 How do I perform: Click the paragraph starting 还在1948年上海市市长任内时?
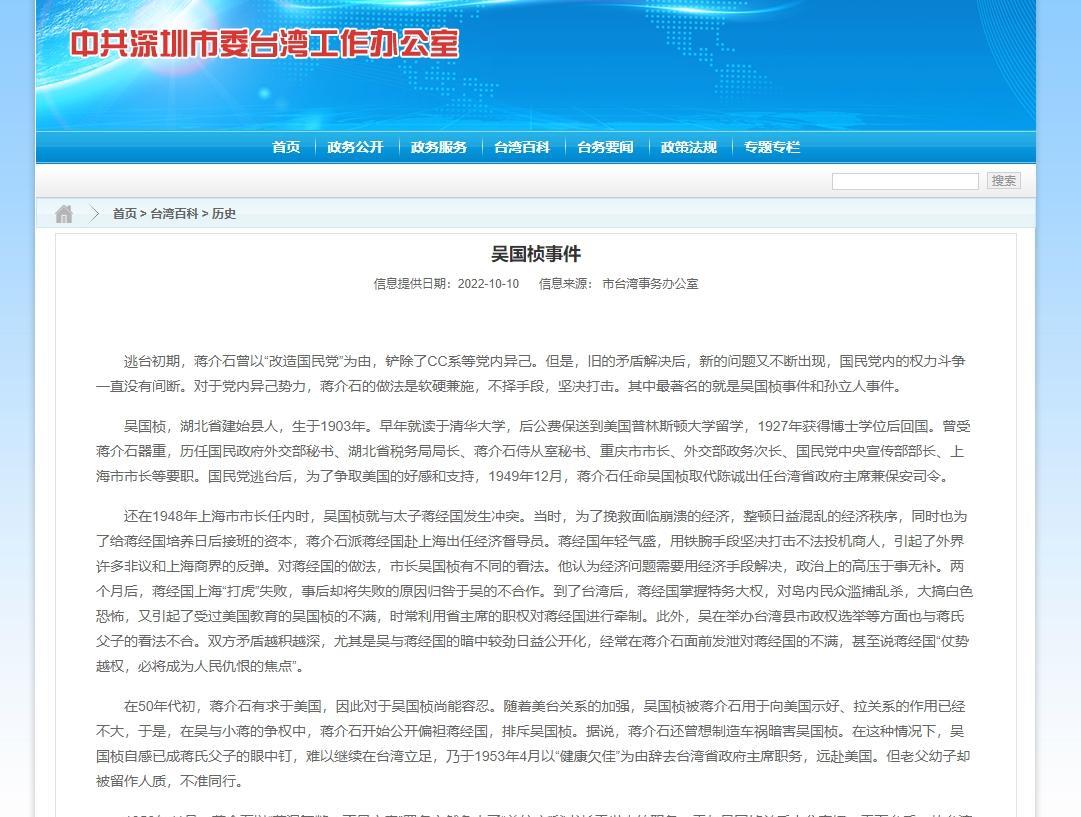[x=534, y=591]
